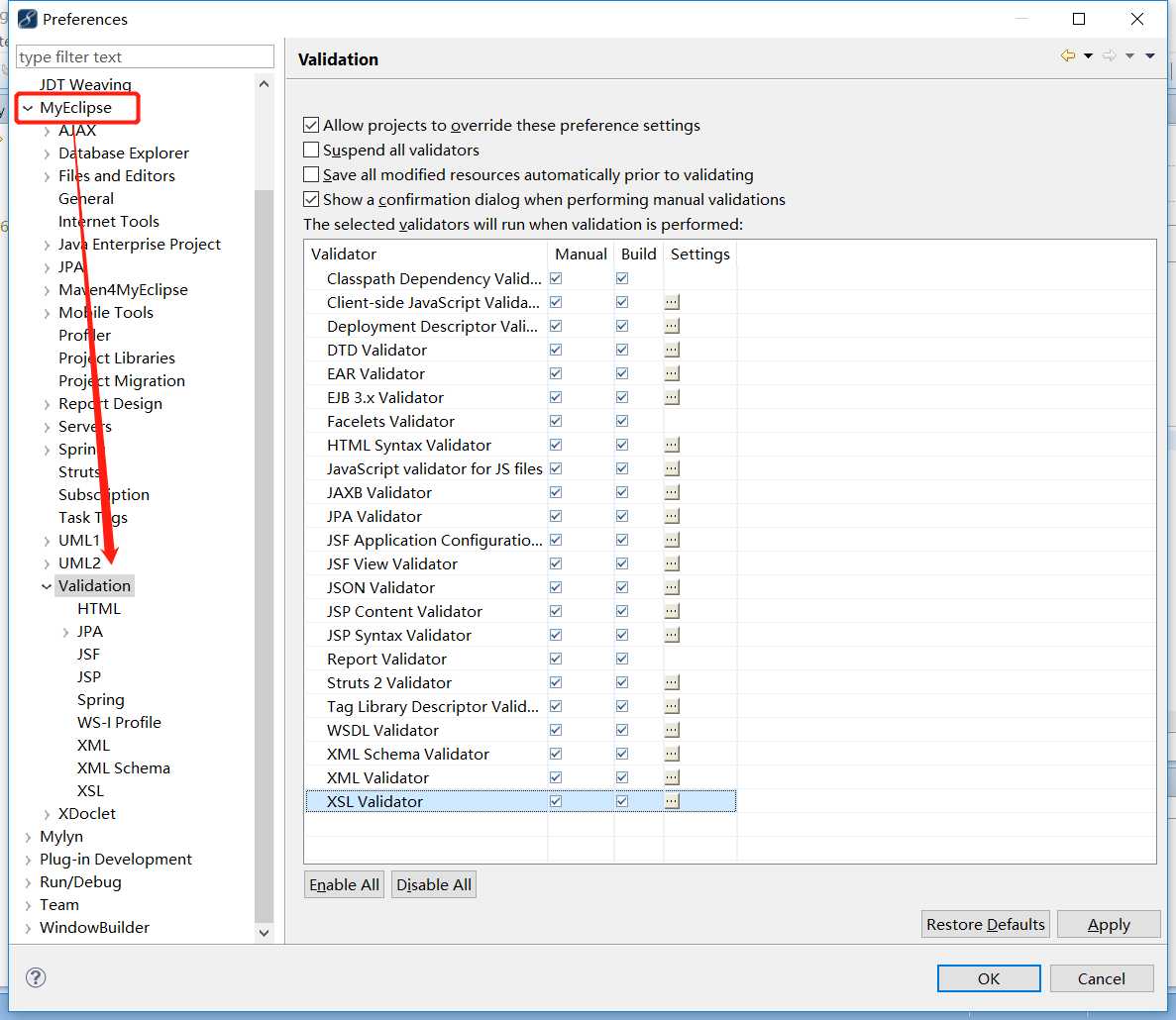1176x1020 pixels.
Task: Click the tree scrollbar down arrow
Action: 264,932
